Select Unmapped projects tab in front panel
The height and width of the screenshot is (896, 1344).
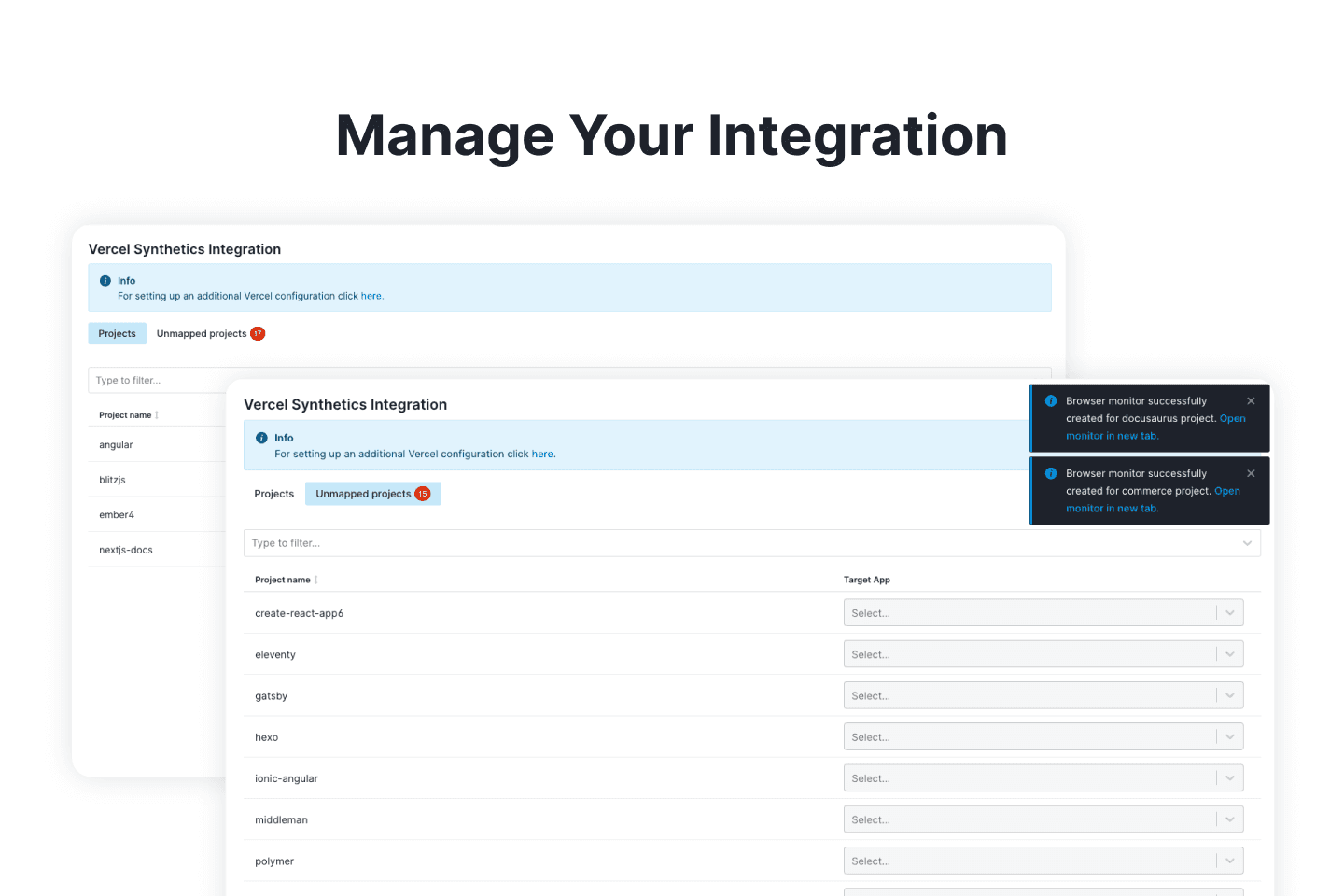point(363,494)
